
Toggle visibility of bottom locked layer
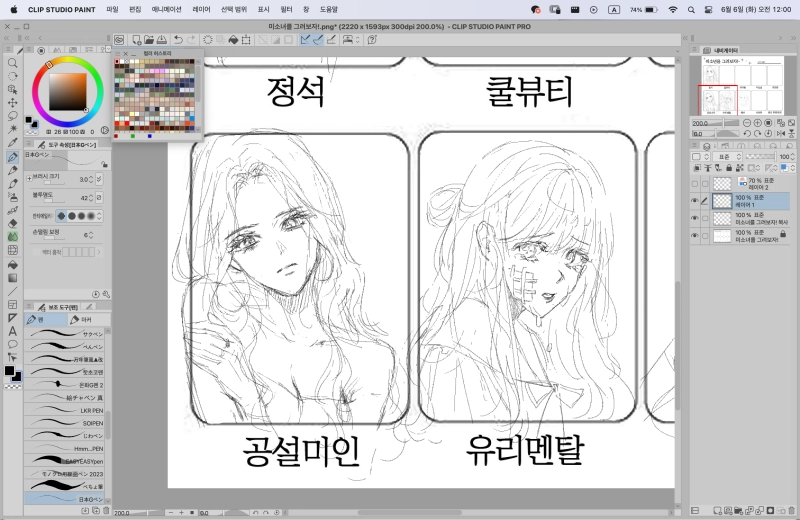(695, 234)
